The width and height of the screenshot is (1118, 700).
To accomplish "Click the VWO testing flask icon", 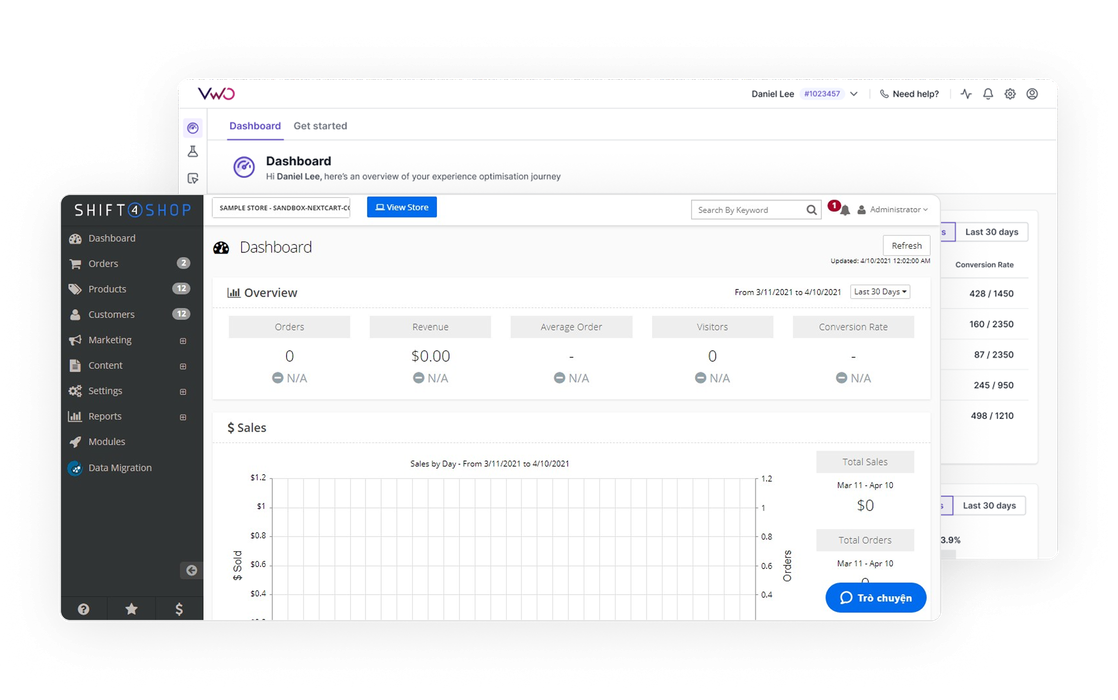I will pos(193,152).
